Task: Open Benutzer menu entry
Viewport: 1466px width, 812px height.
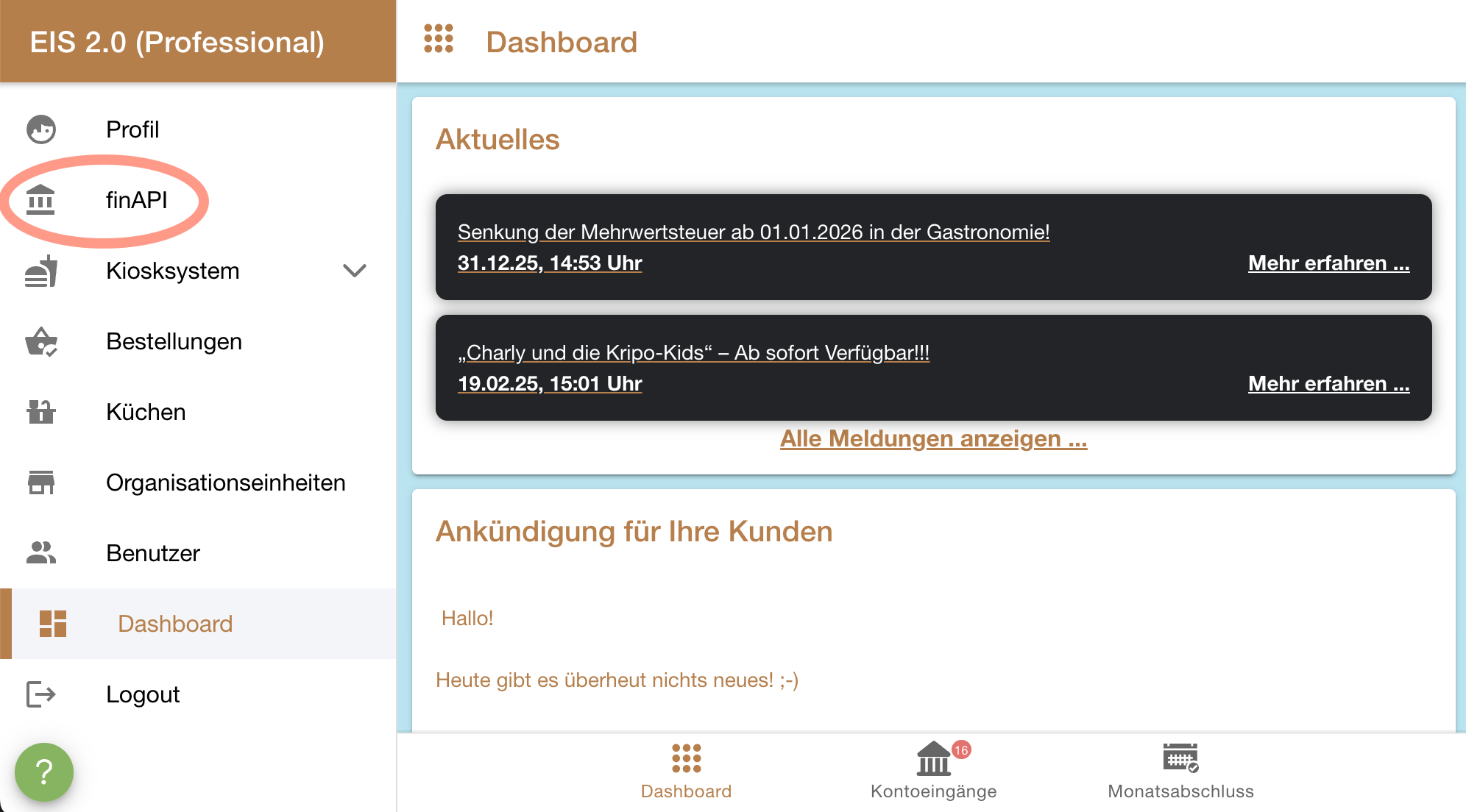Action: (153, 553)
